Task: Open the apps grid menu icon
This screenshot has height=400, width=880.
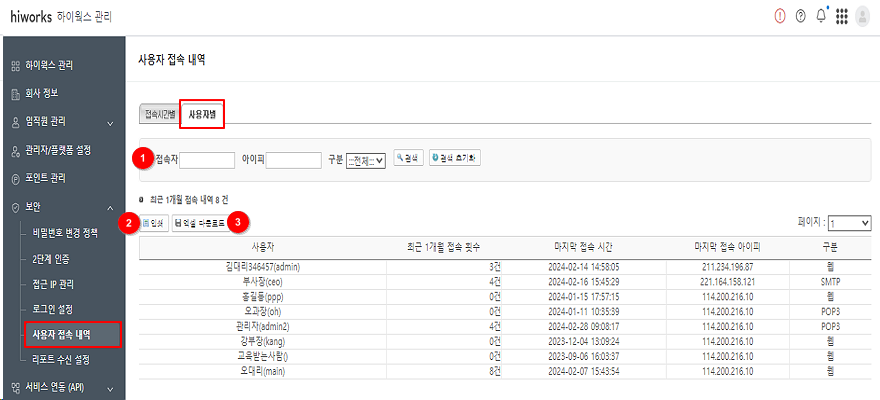Action: coord(842,16)
